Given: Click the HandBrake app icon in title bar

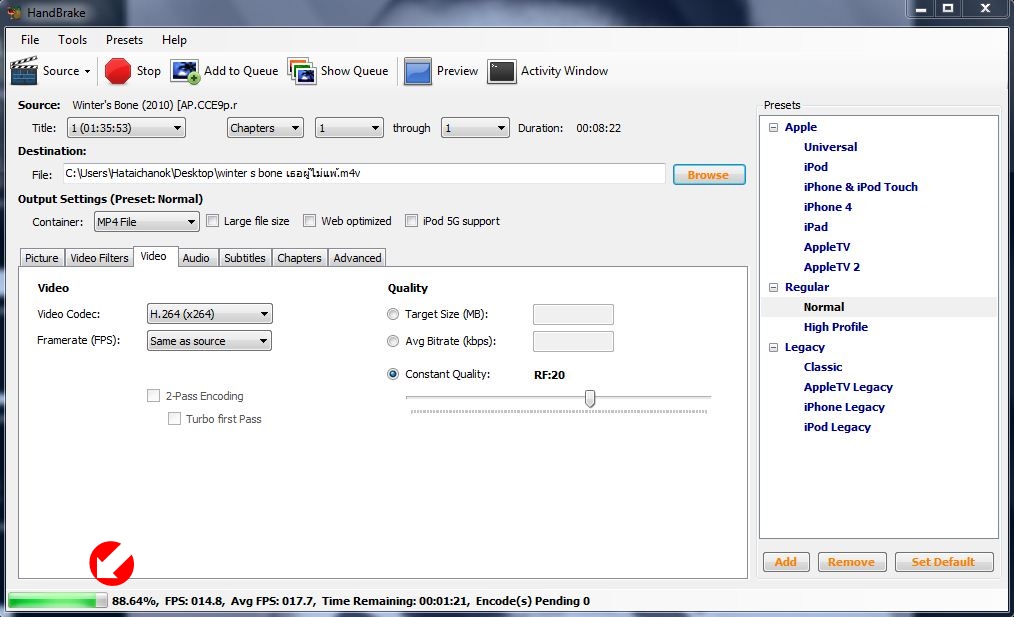Looking at the screenshot, I should (14, 12).
